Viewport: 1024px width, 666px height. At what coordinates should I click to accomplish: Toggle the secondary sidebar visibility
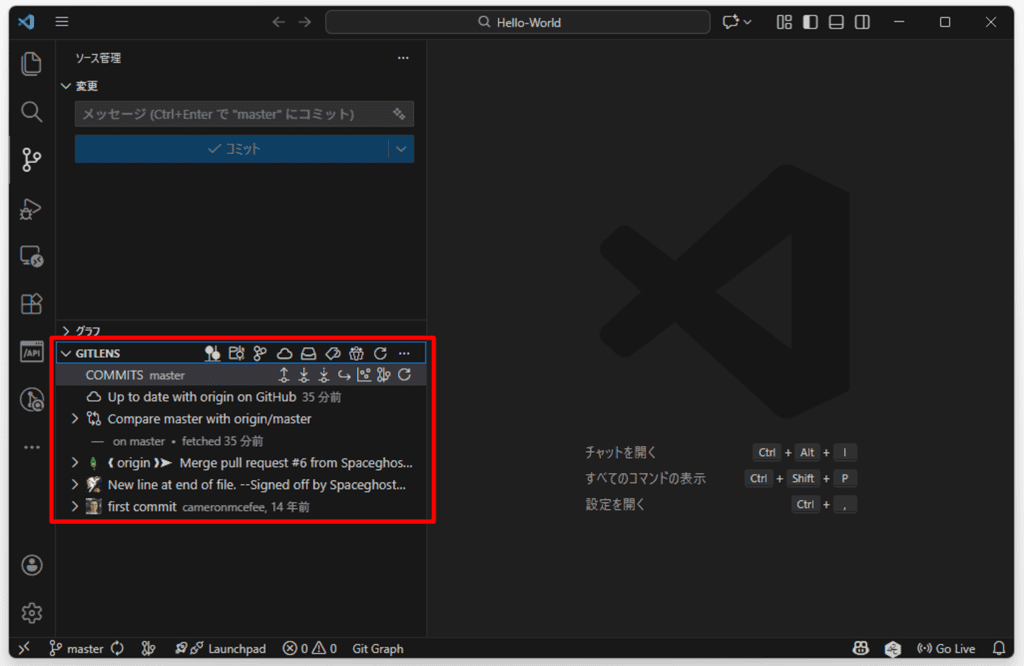pos(862,21)
